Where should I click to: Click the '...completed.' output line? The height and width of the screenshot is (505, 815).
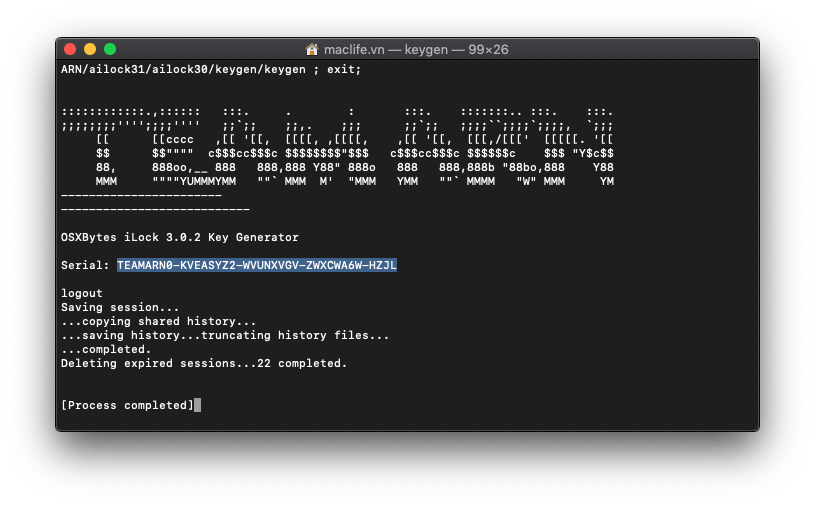tap(106, 349)
